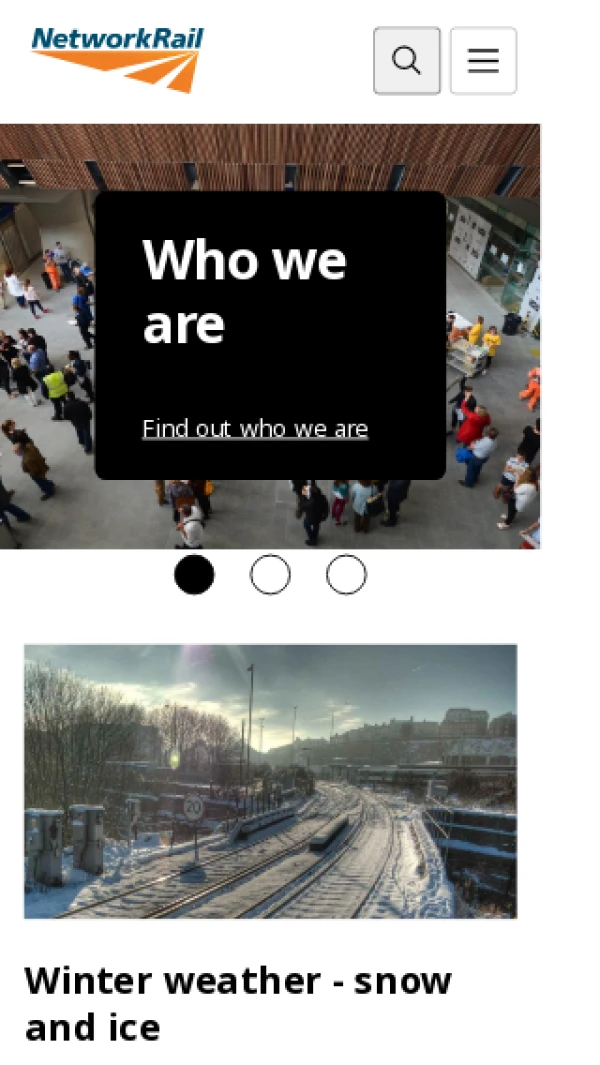
Task: Click the 'Who we are' slide heading
Action: pos(245,291)
